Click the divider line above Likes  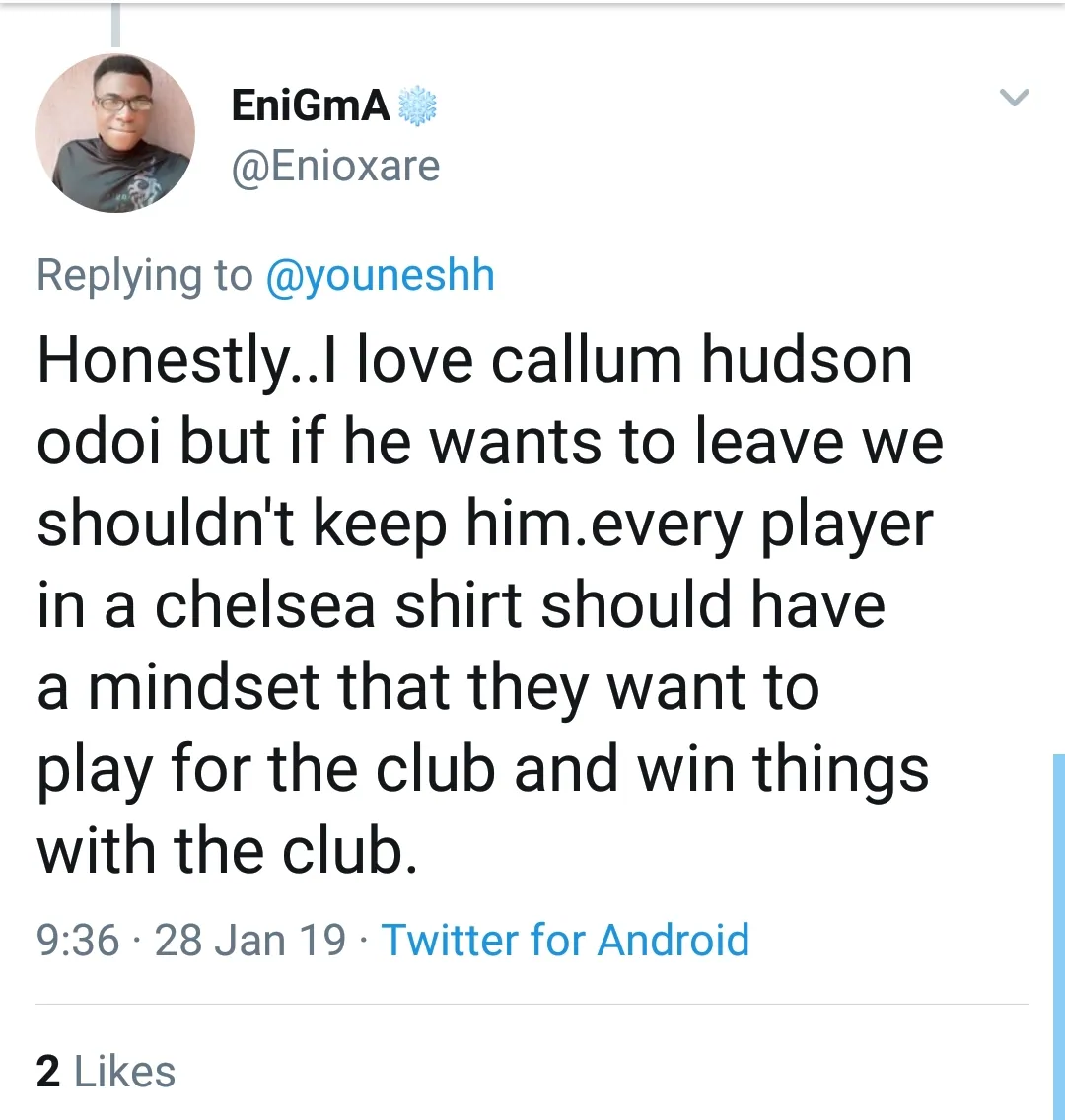[x=532, y=1005]
